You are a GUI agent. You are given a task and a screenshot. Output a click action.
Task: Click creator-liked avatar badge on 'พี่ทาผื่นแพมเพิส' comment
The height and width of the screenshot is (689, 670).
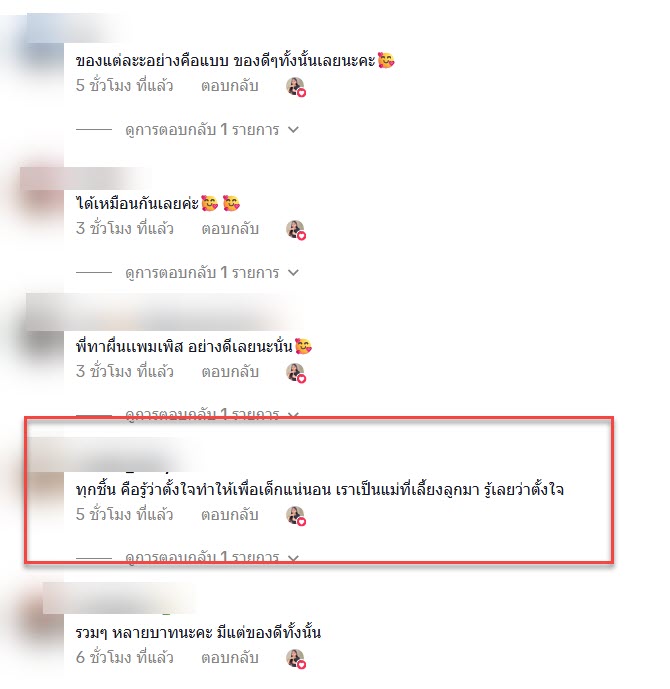click(x=296, y=373)
